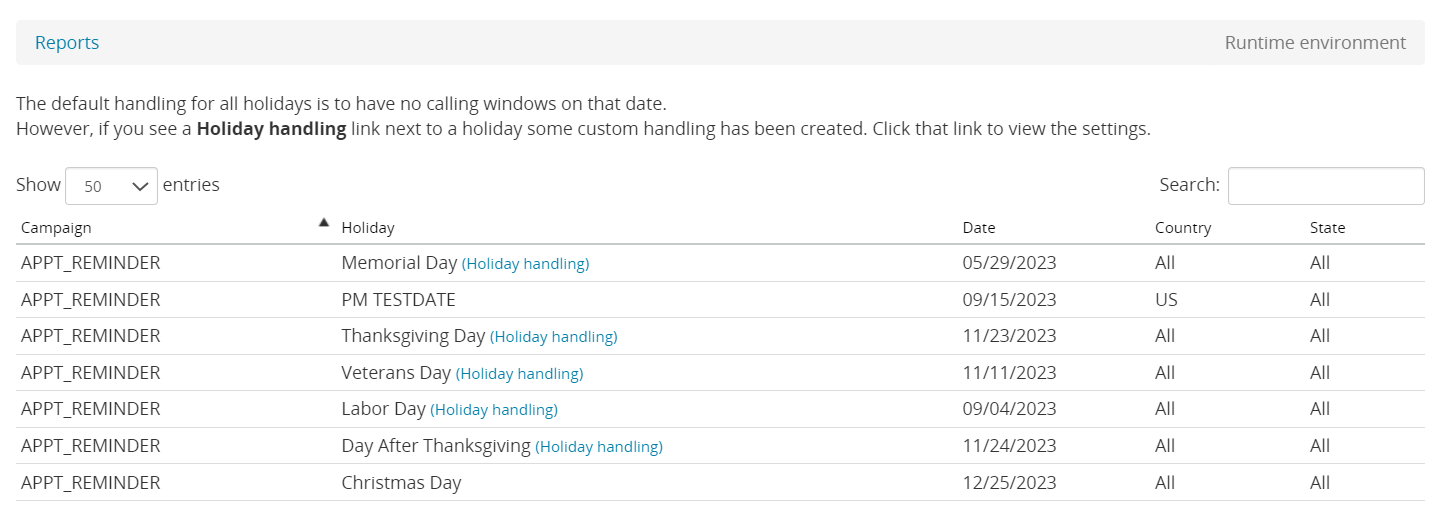
Task: Click the US country cell
Action: 1166,300
